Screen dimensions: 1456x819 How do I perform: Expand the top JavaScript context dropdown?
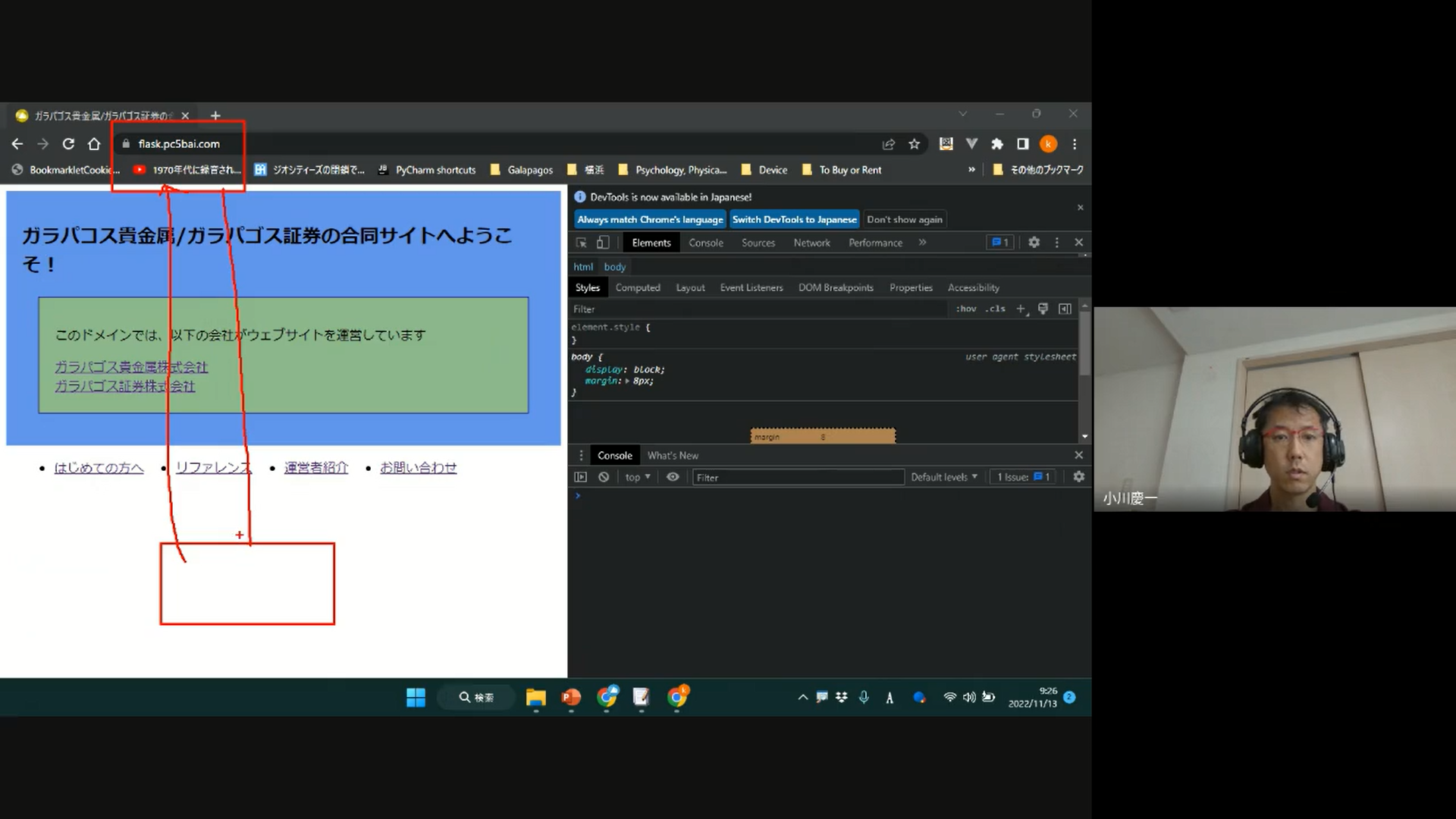638,477
